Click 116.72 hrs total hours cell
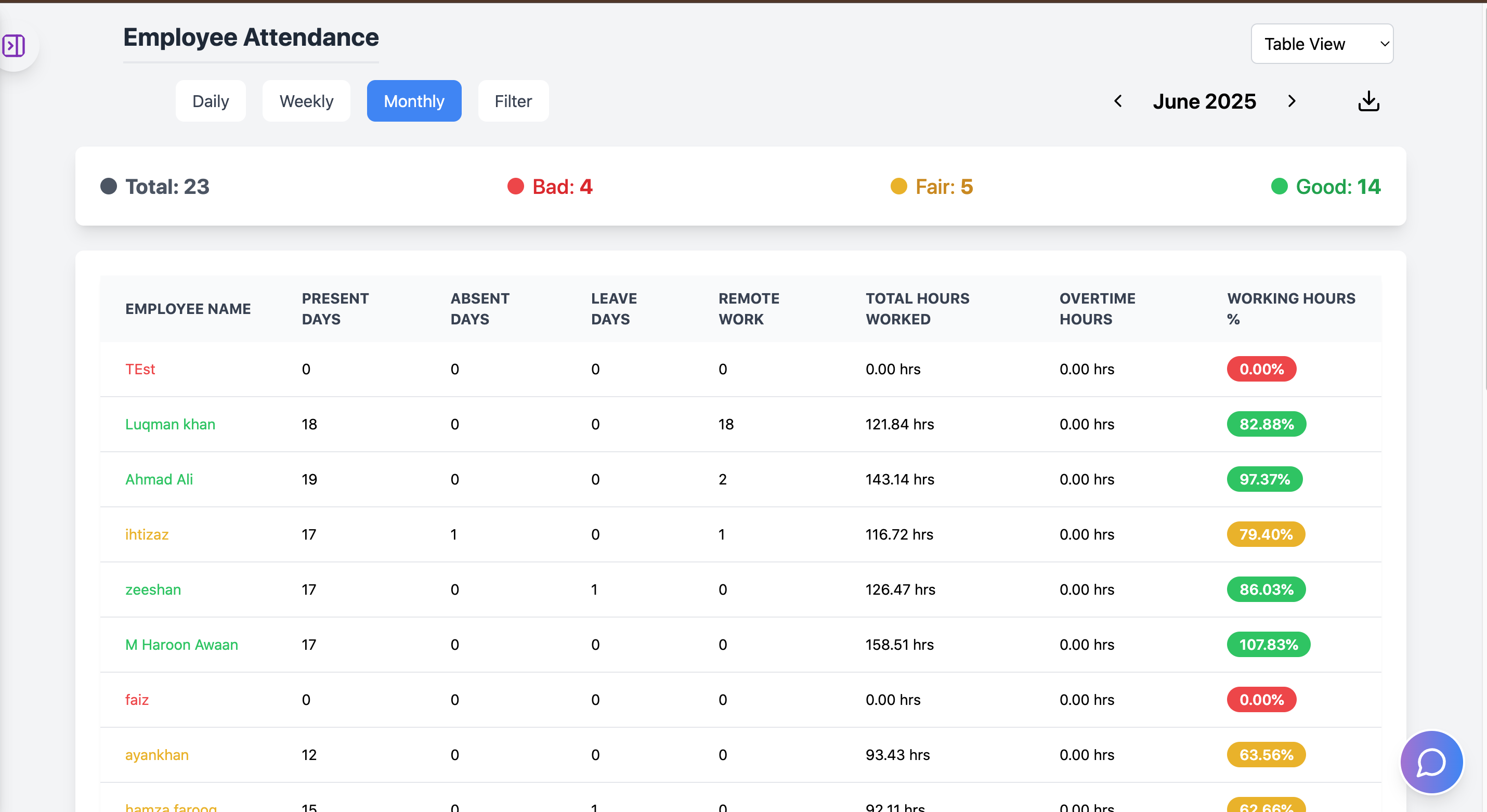The image size is (1487, 812). click(x=899, y=534)
